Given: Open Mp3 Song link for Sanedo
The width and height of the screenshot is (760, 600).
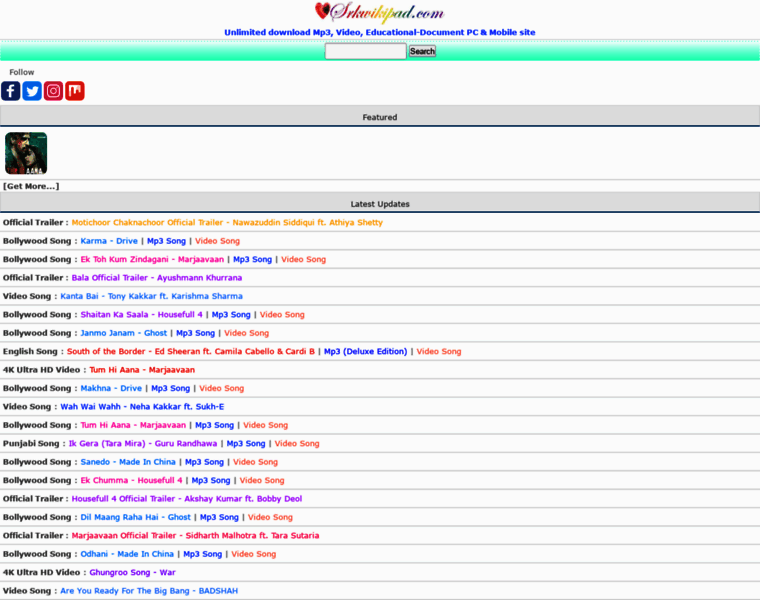Looking at the screenshot, I should click(205, 462).
